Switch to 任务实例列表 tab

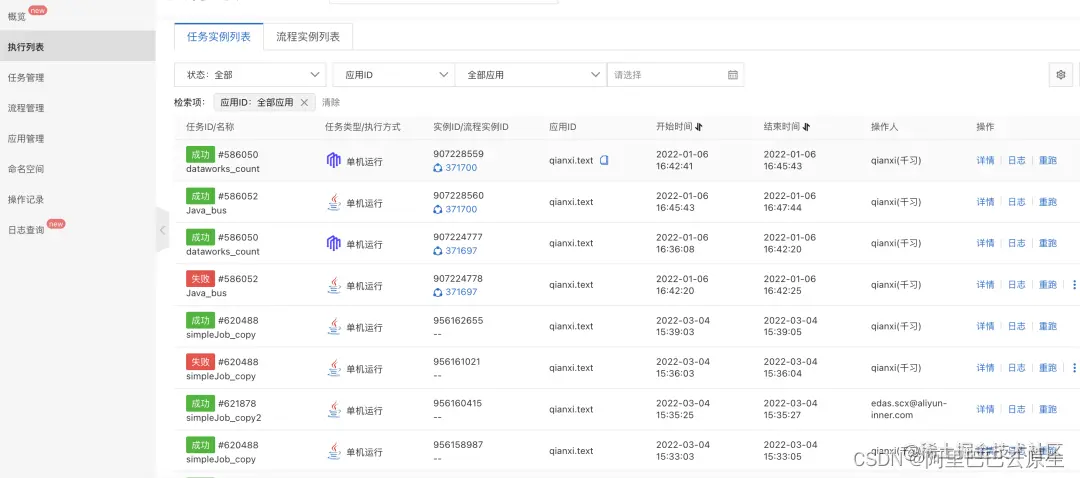pyautogui.click(x=219, y=37)
